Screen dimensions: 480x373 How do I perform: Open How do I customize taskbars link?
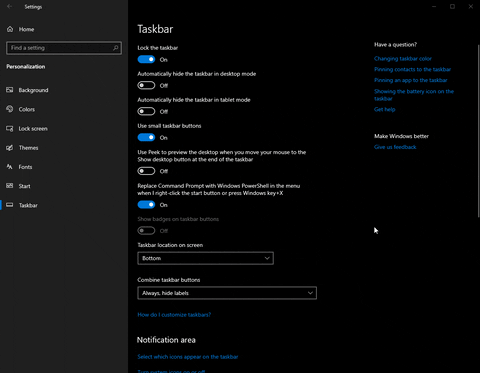click(174, 315)
